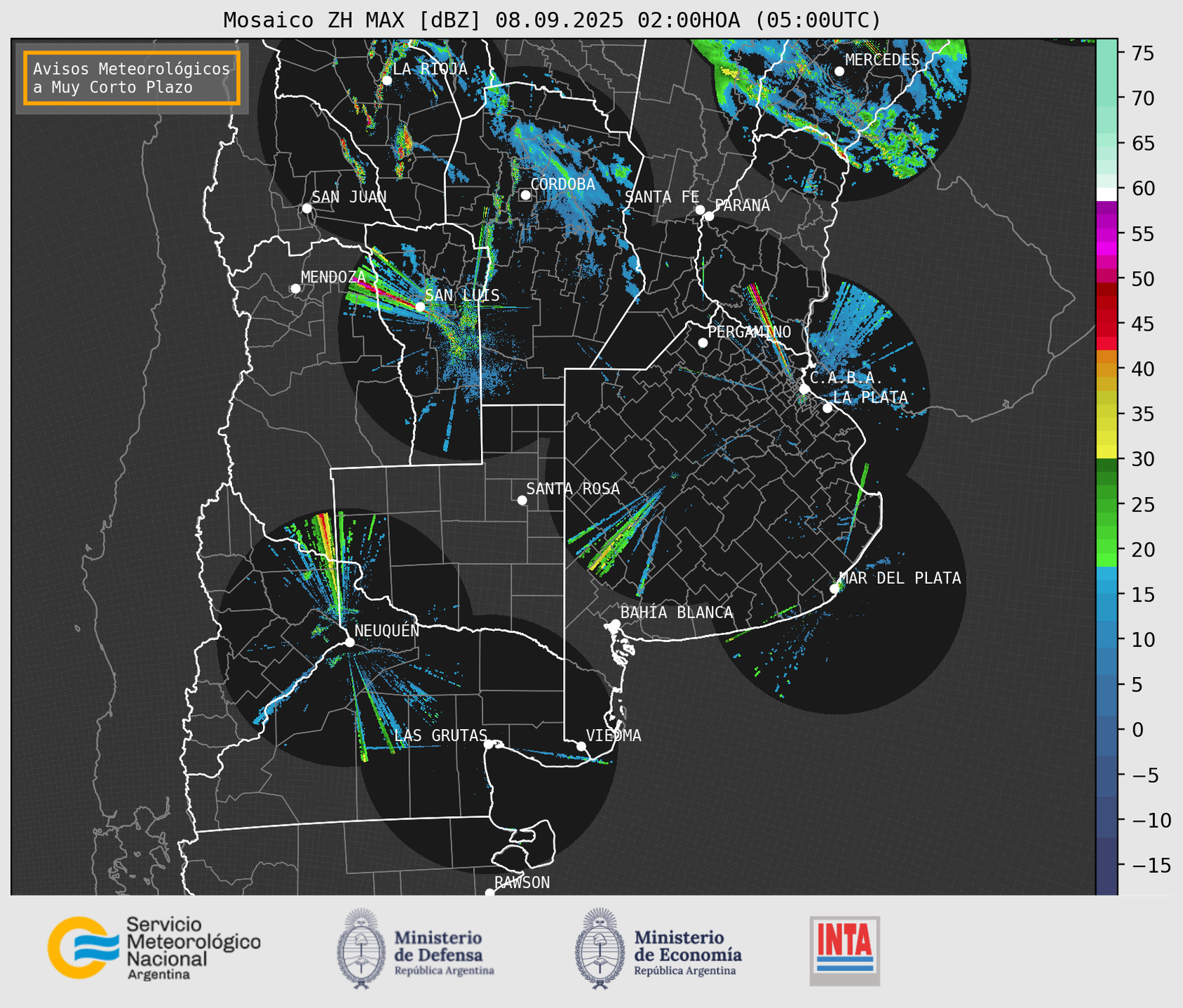Screen dimensions: 1183x1008
Task: Click the SANTA ROSA label text
Action: pyautogui.click(x=573, y=489)
